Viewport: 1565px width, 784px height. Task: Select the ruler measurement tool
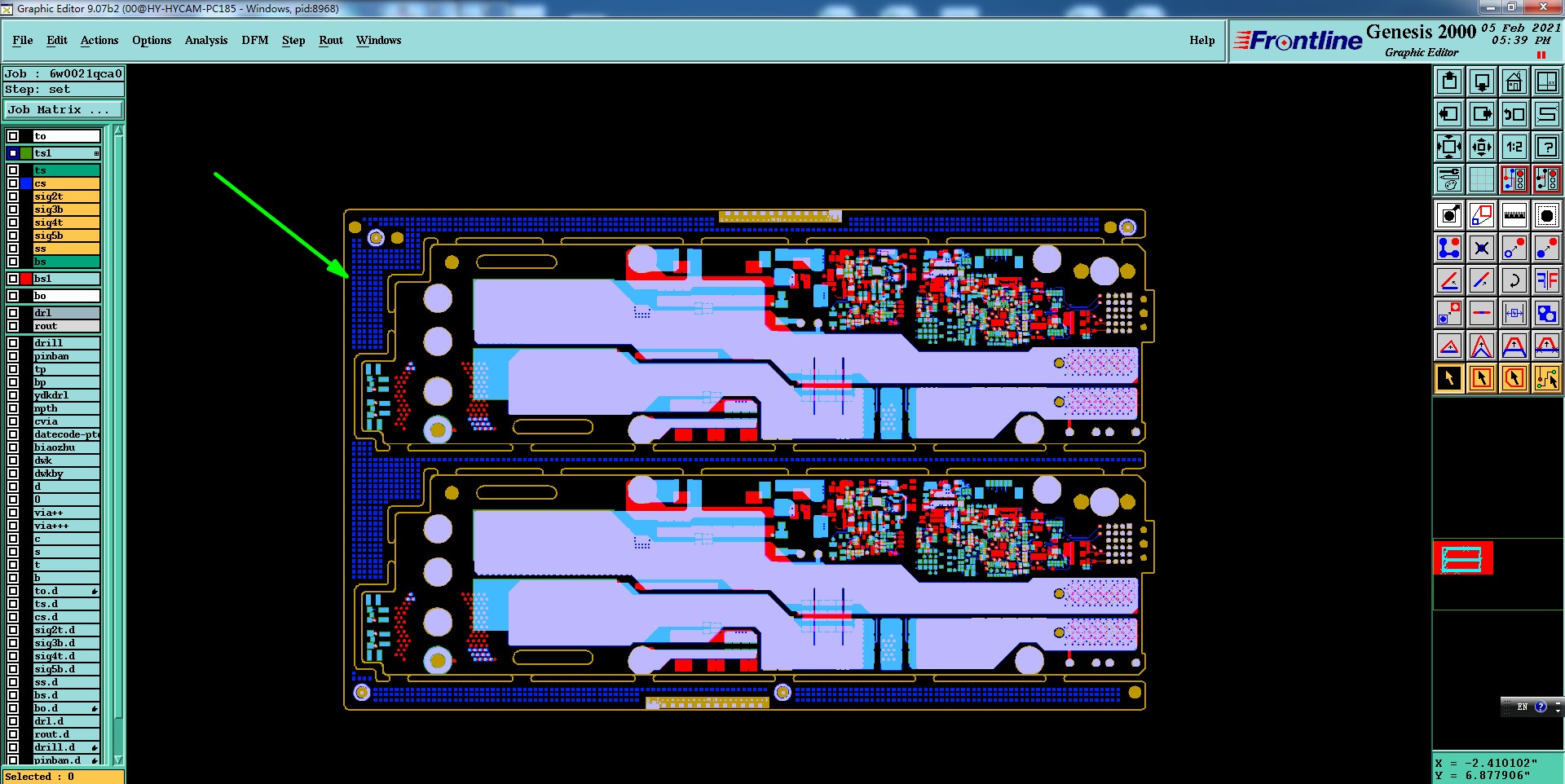coord(1514,215)
